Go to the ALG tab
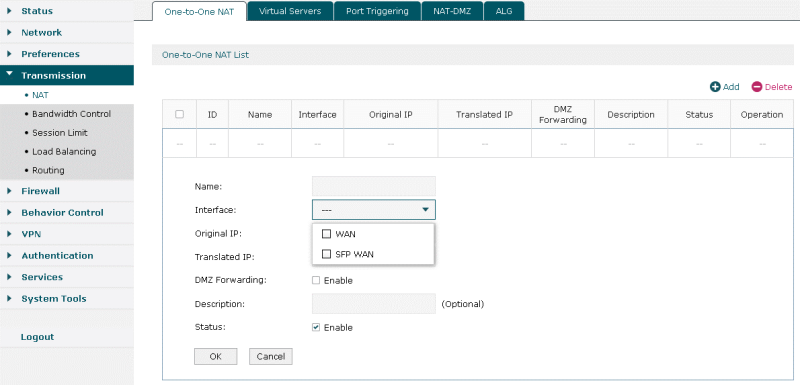 504,11
